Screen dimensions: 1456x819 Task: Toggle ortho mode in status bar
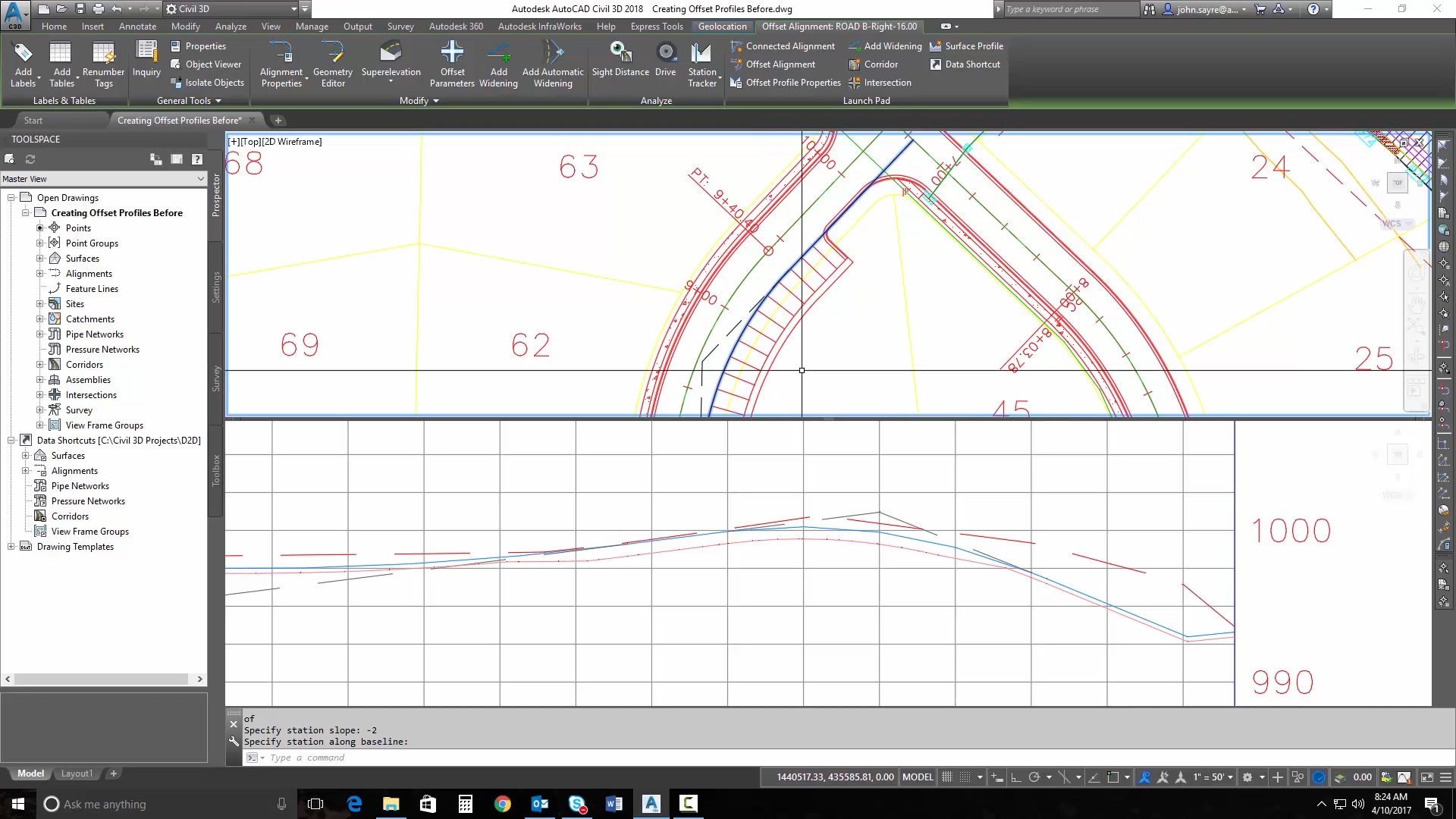(1016, 777)
